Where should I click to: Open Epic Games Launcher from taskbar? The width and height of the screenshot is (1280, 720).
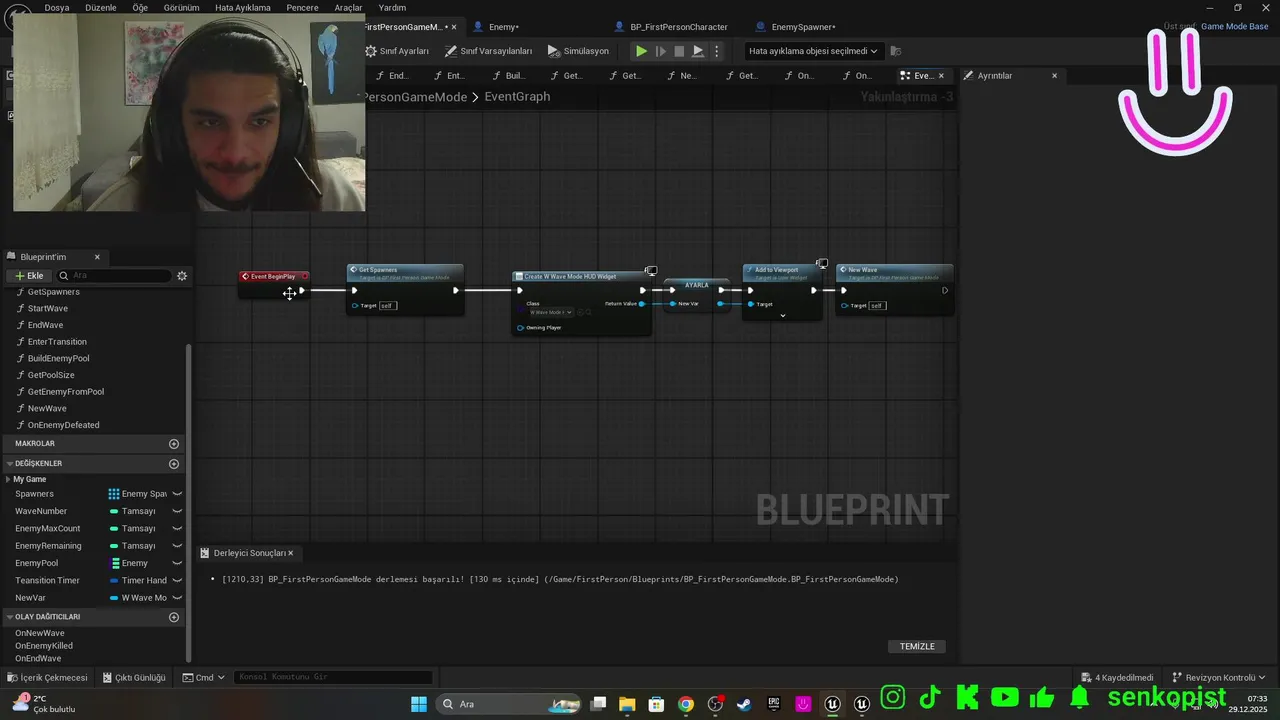pyautogui.click(x=773, y=704)
